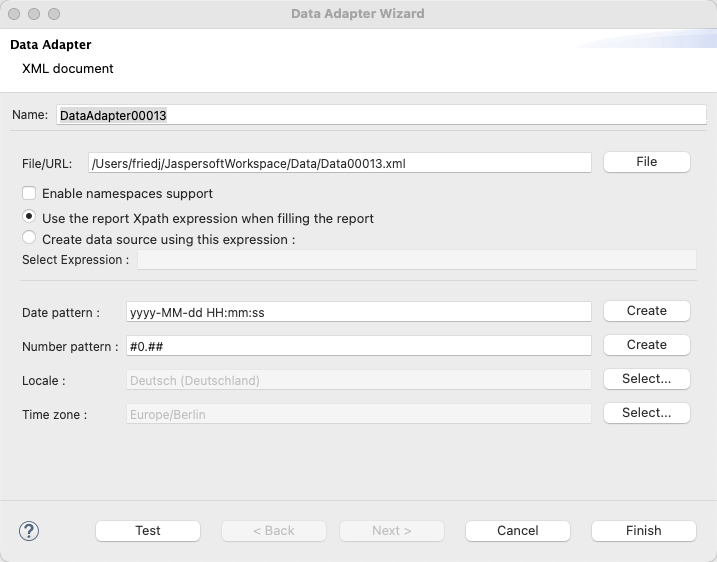Screen dimensions: 717x562
Task: Open the help question mark icon
Action: point(29,531)
